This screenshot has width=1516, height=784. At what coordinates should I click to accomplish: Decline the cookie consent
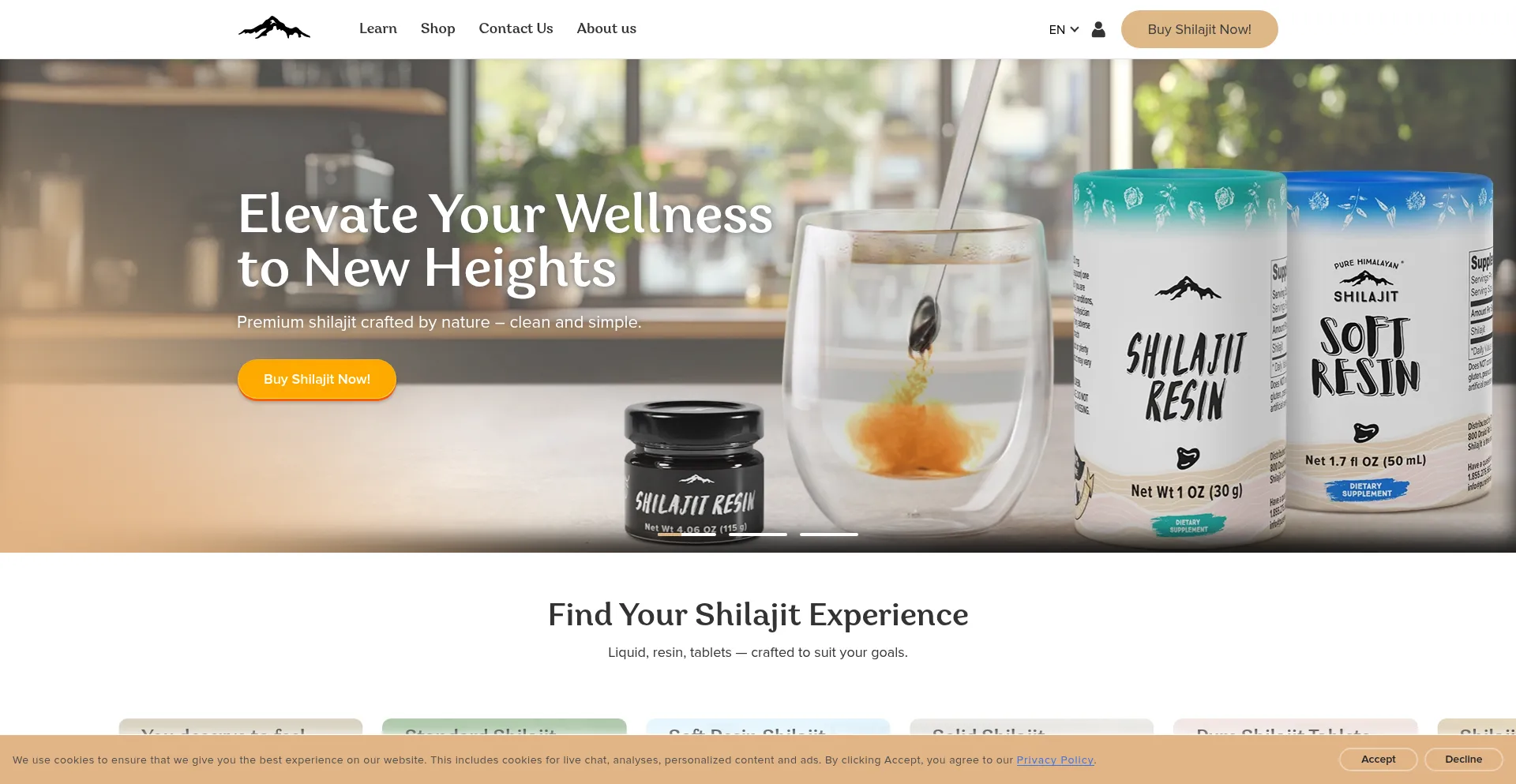[1463, 760]
